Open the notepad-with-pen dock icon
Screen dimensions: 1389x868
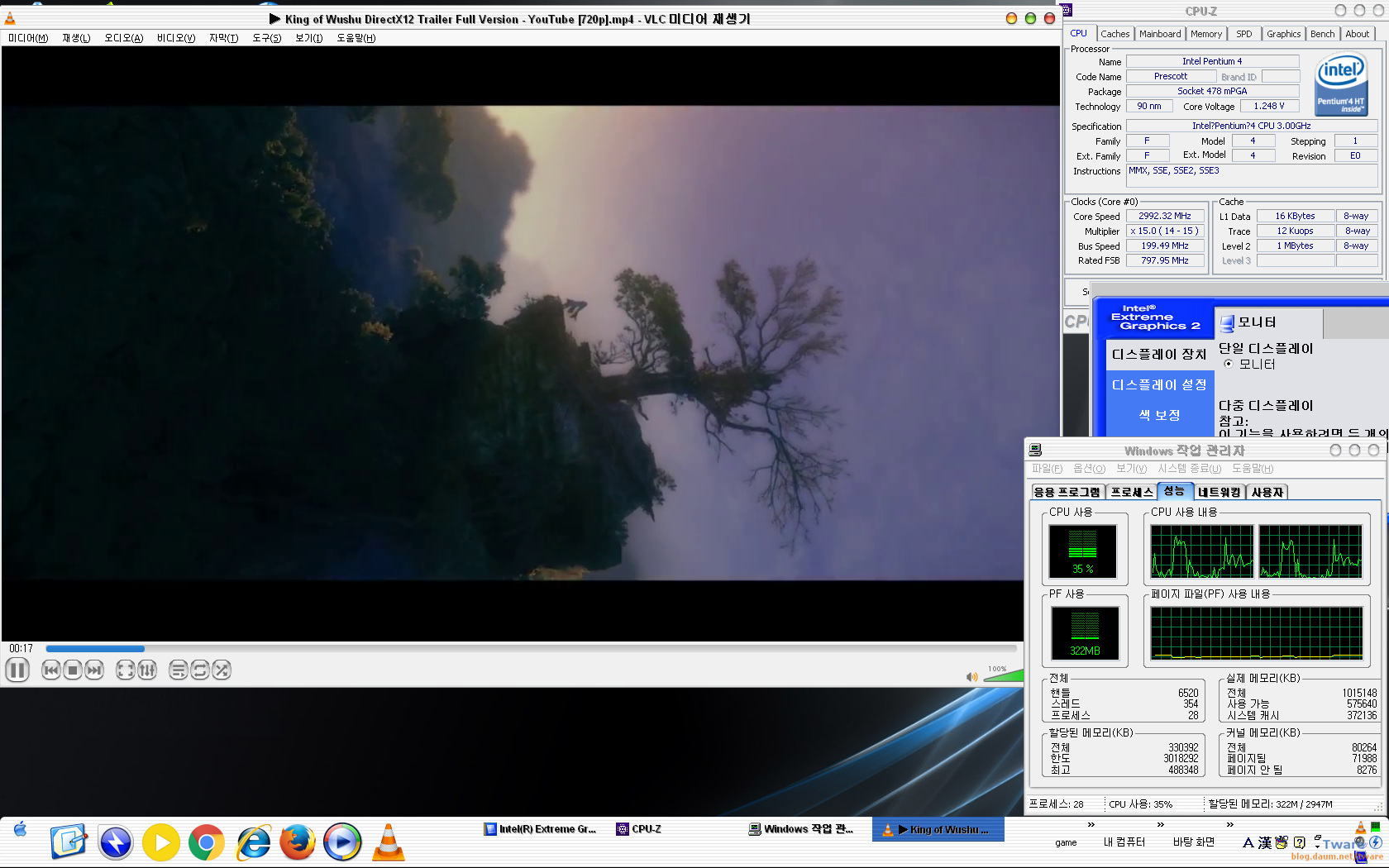[69, 842]
